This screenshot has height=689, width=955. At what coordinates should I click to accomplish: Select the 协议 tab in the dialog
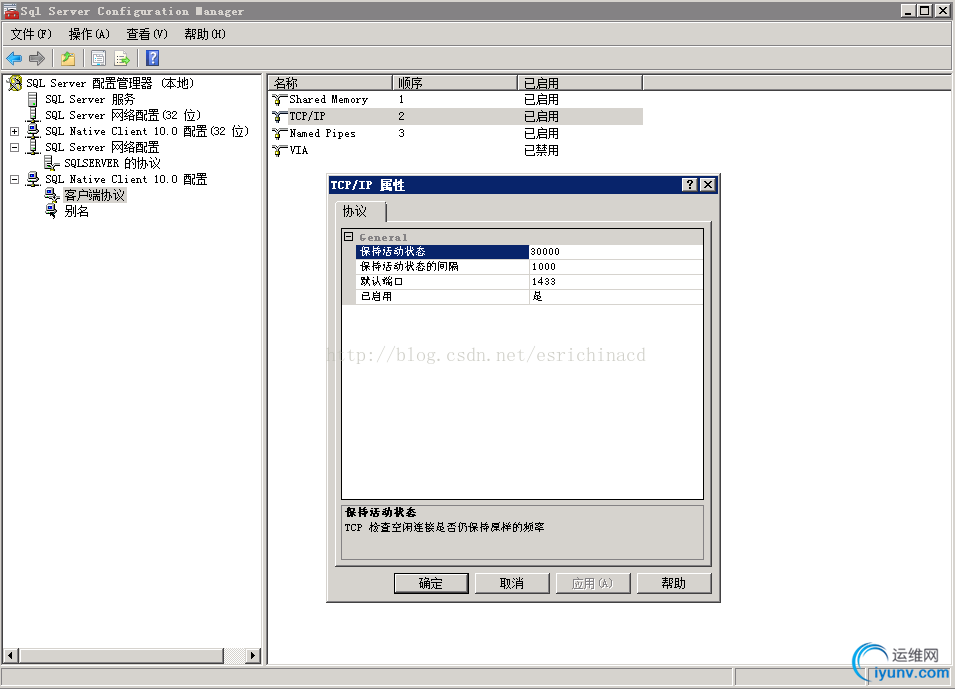361,211
